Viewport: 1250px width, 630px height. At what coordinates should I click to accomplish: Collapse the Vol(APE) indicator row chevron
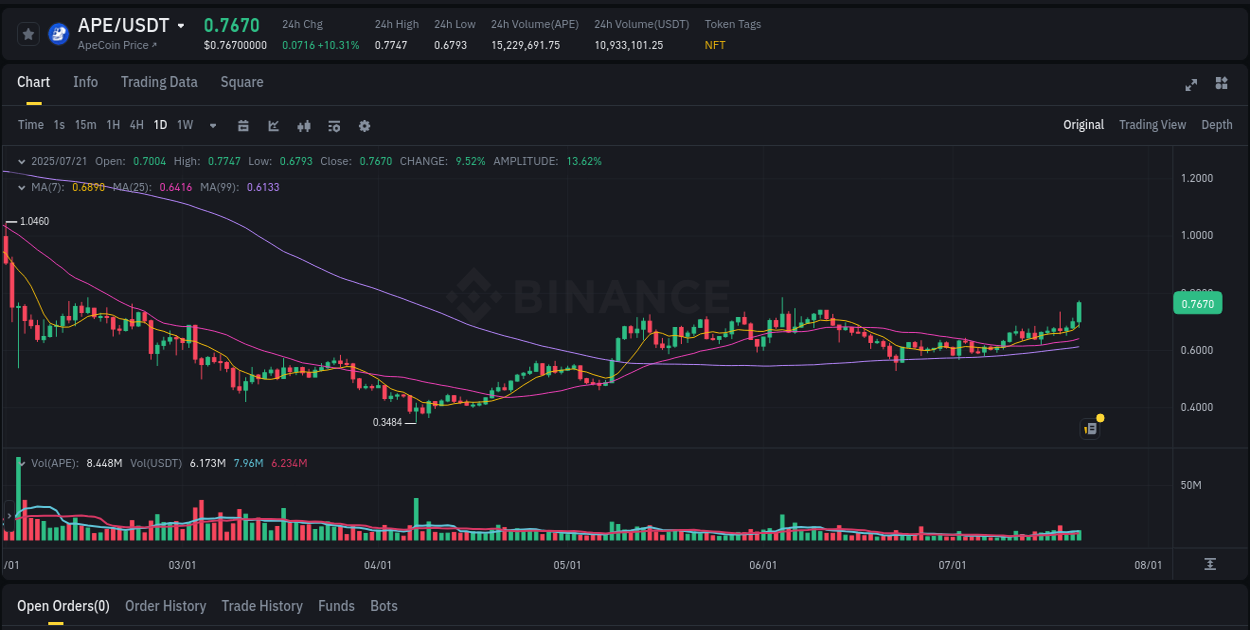(20, 463)
